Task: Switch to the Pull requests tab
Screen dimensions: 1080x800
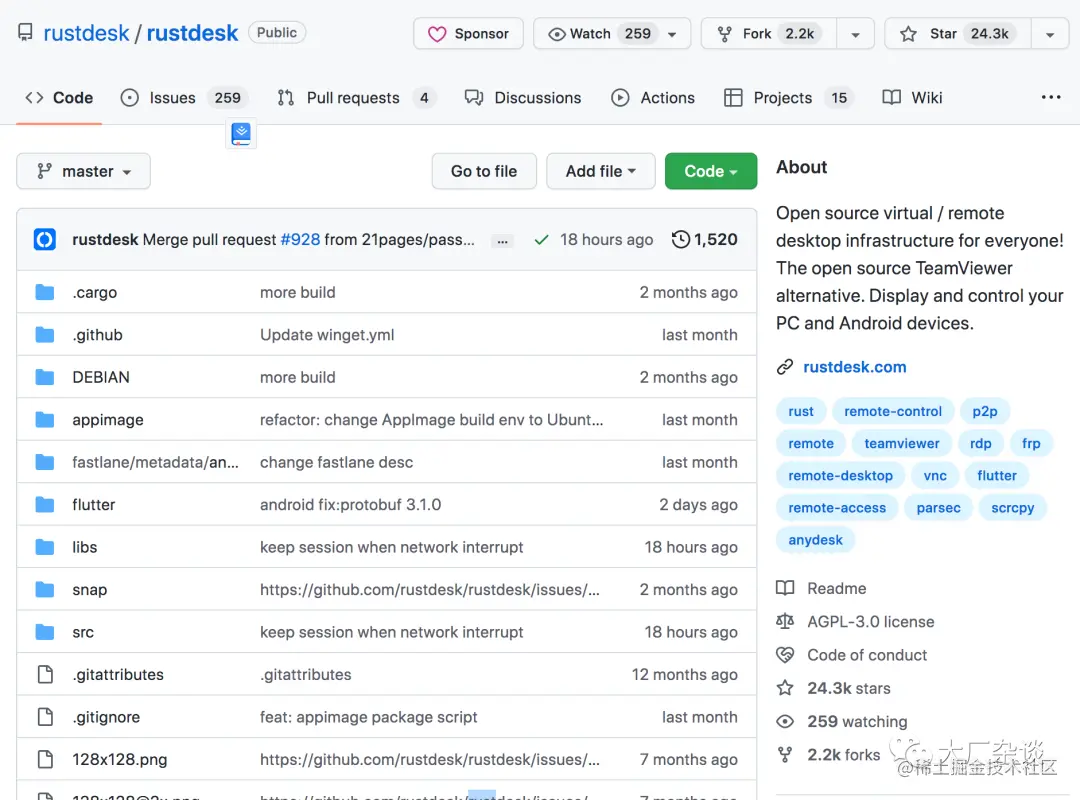Action: [x=356, y=98]
